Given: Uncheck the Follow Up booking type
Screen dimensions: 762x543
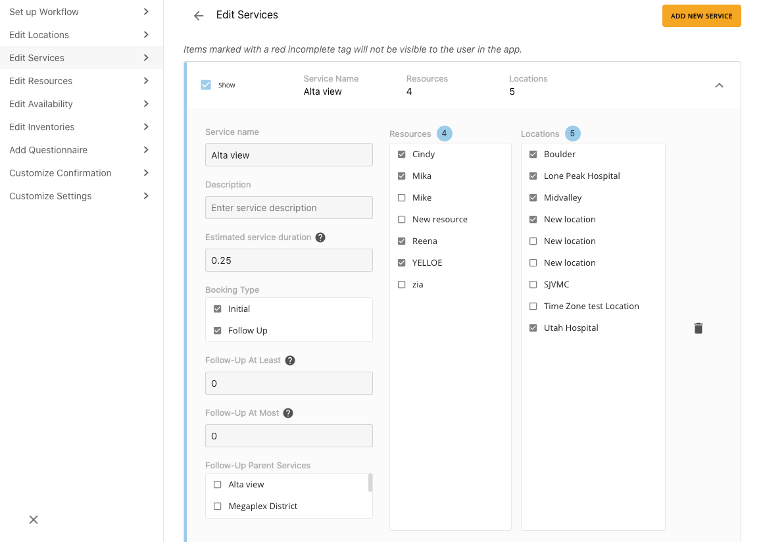Looking at the screenshot, I should pos(218,331).
